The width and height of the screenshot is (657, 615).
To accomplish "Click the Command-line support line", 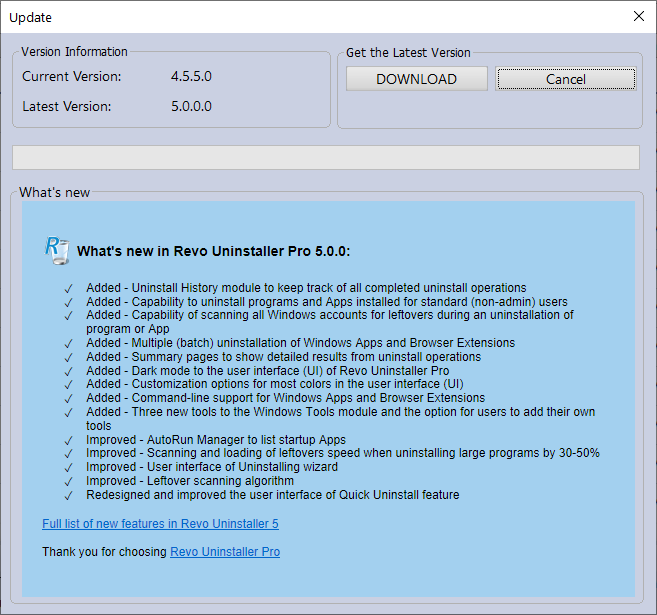I will [x=286, y=398].
